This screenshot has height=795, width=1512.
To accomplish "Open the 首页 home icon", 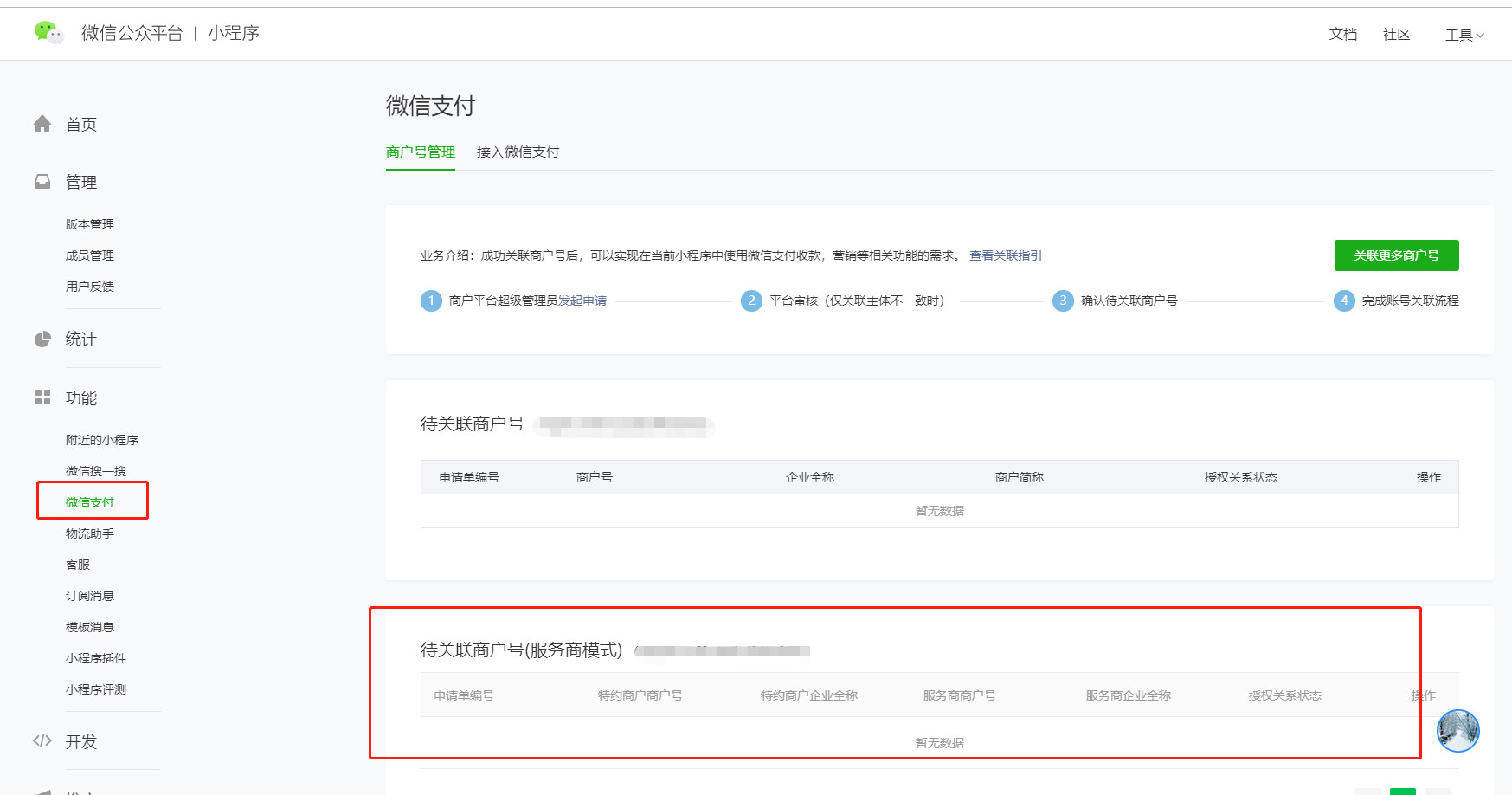I will click(42, 124).
